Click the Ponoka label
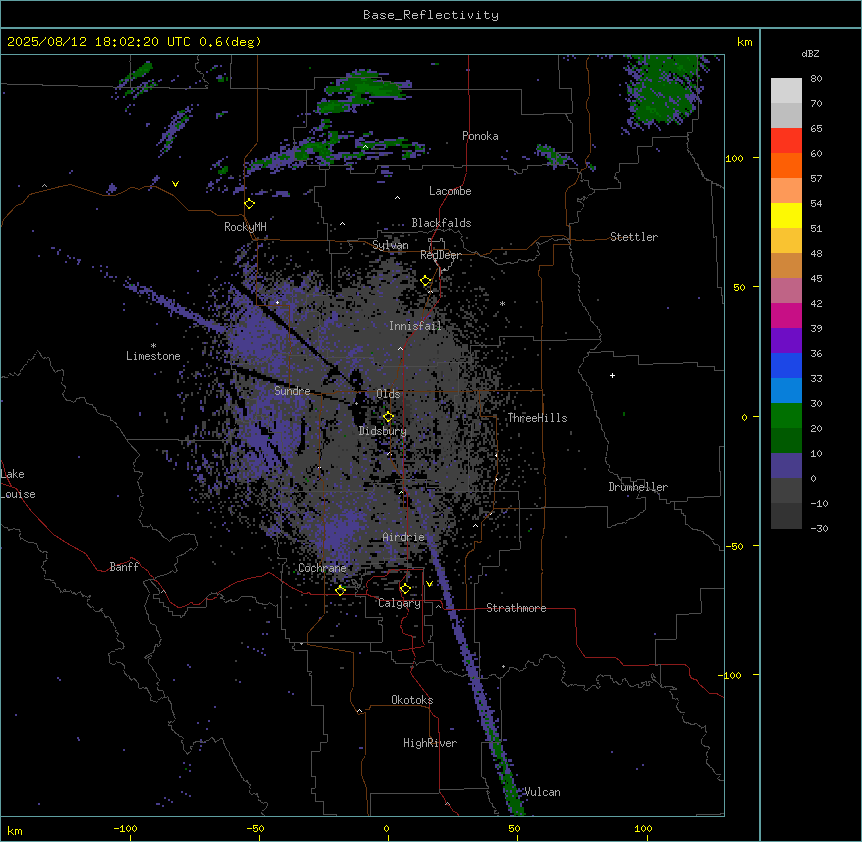This screenshot has width=862, height=842. (480, 136)
